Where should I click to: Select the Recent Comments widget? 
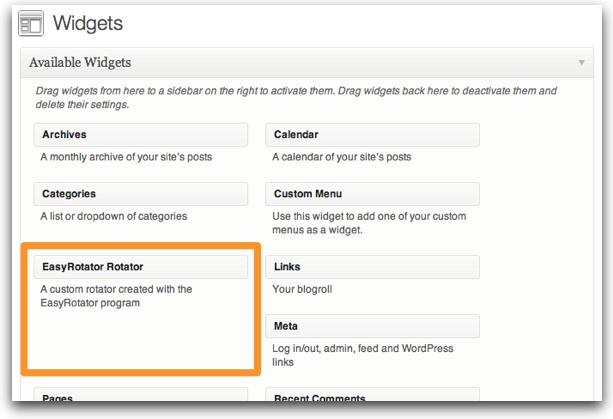tap(372, 398)
